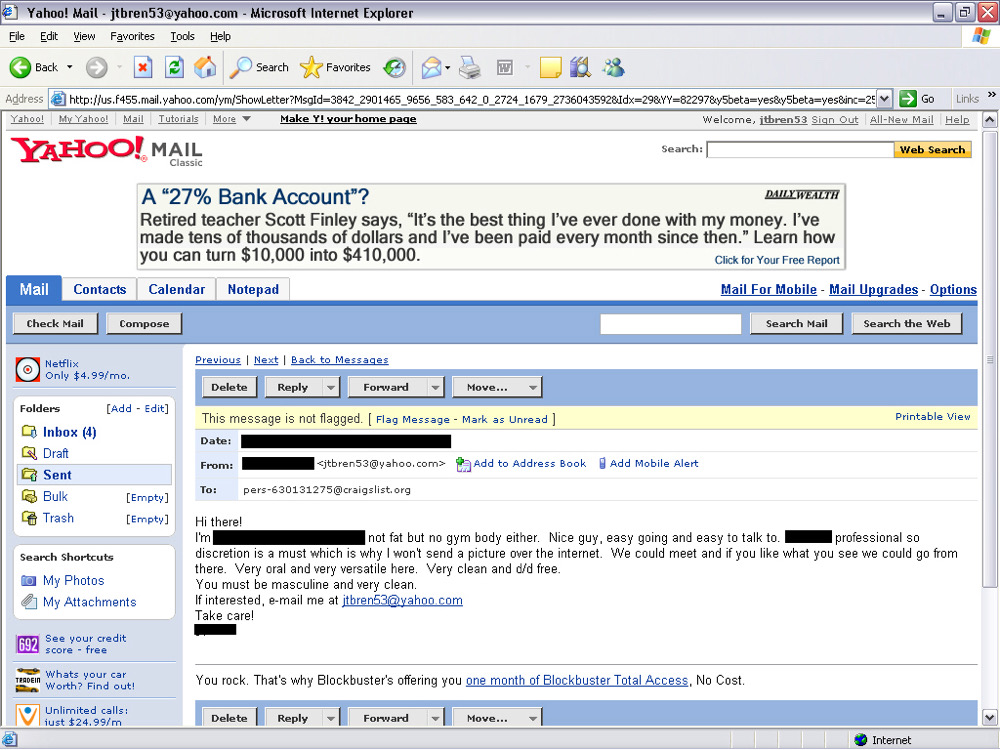
Task: Click the Sign Out link
Action: tap(835, 119)
